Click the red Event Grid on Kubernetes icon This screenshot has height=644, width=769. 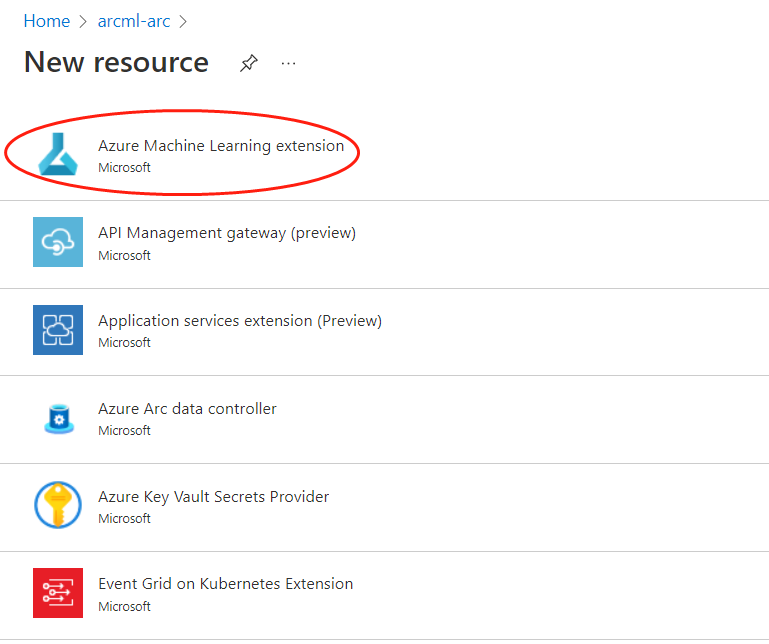point(58,593)
